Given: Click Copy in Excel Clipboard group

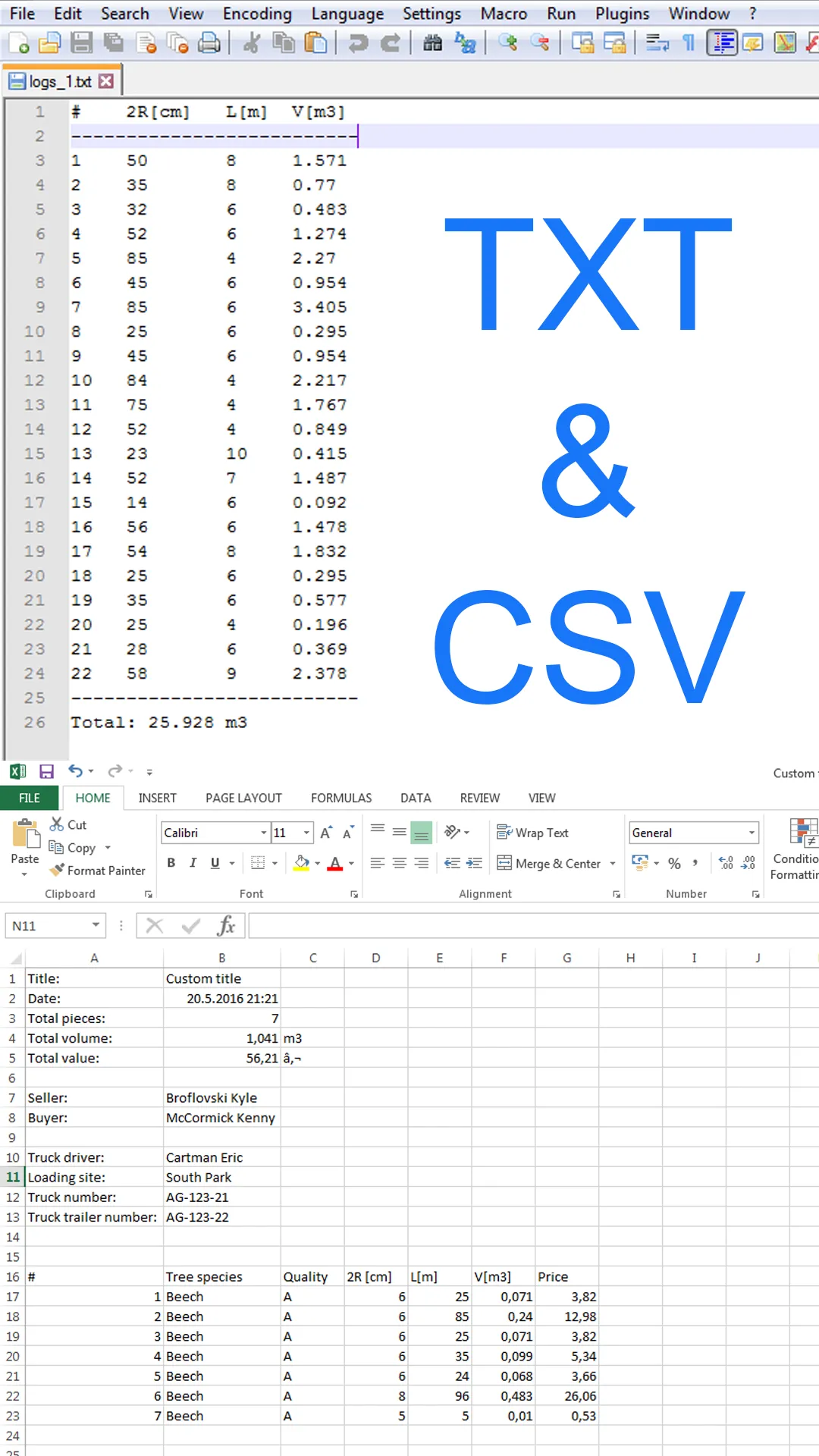Looking at the screenshot, I should coord(72,847).
